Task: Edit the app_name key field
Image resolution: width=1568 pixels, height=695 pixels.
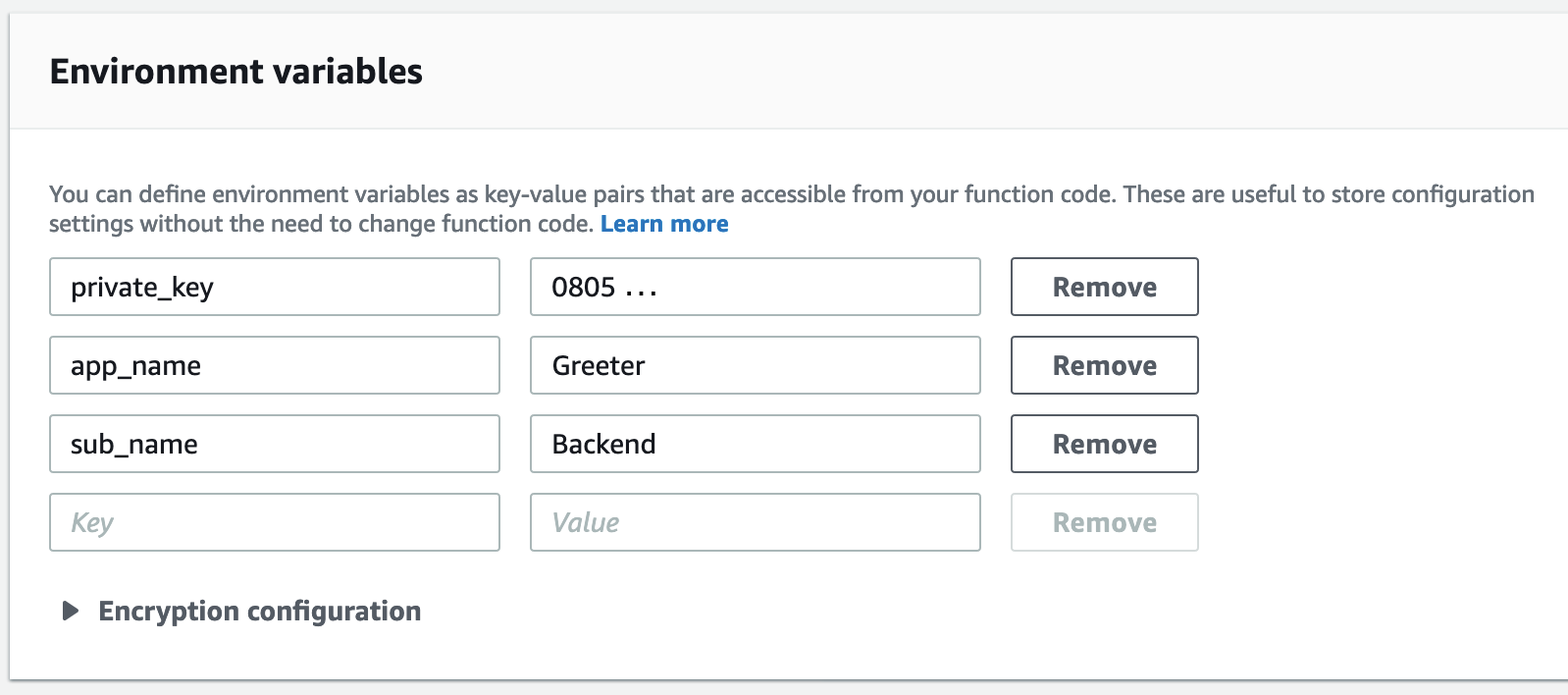Action: pyautogui.click(x=275, y=365)
